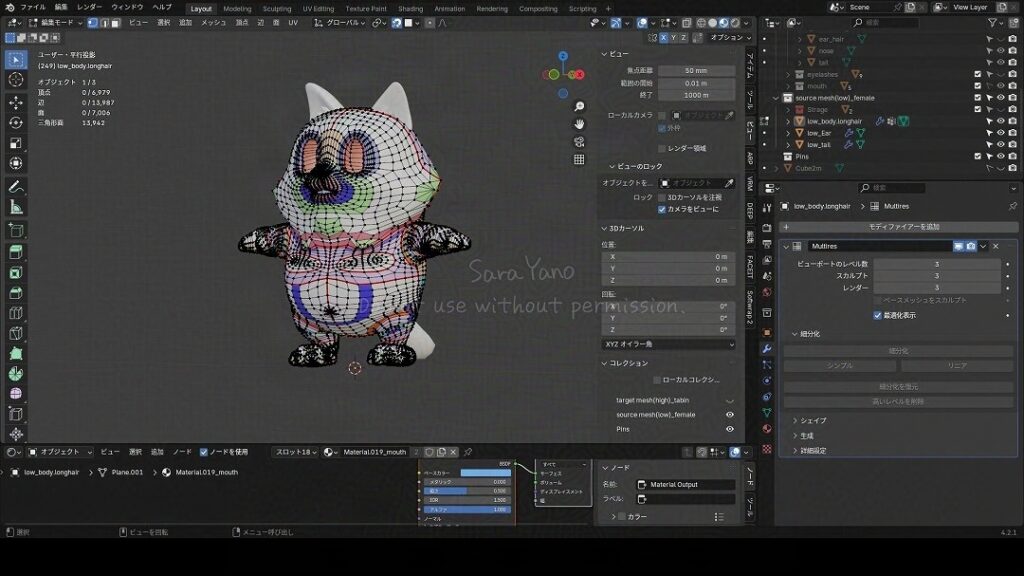Screen dimensions: 1024x576
Task: Uncheck the 'カメラをビューに' checkbox
Action: 662,209
